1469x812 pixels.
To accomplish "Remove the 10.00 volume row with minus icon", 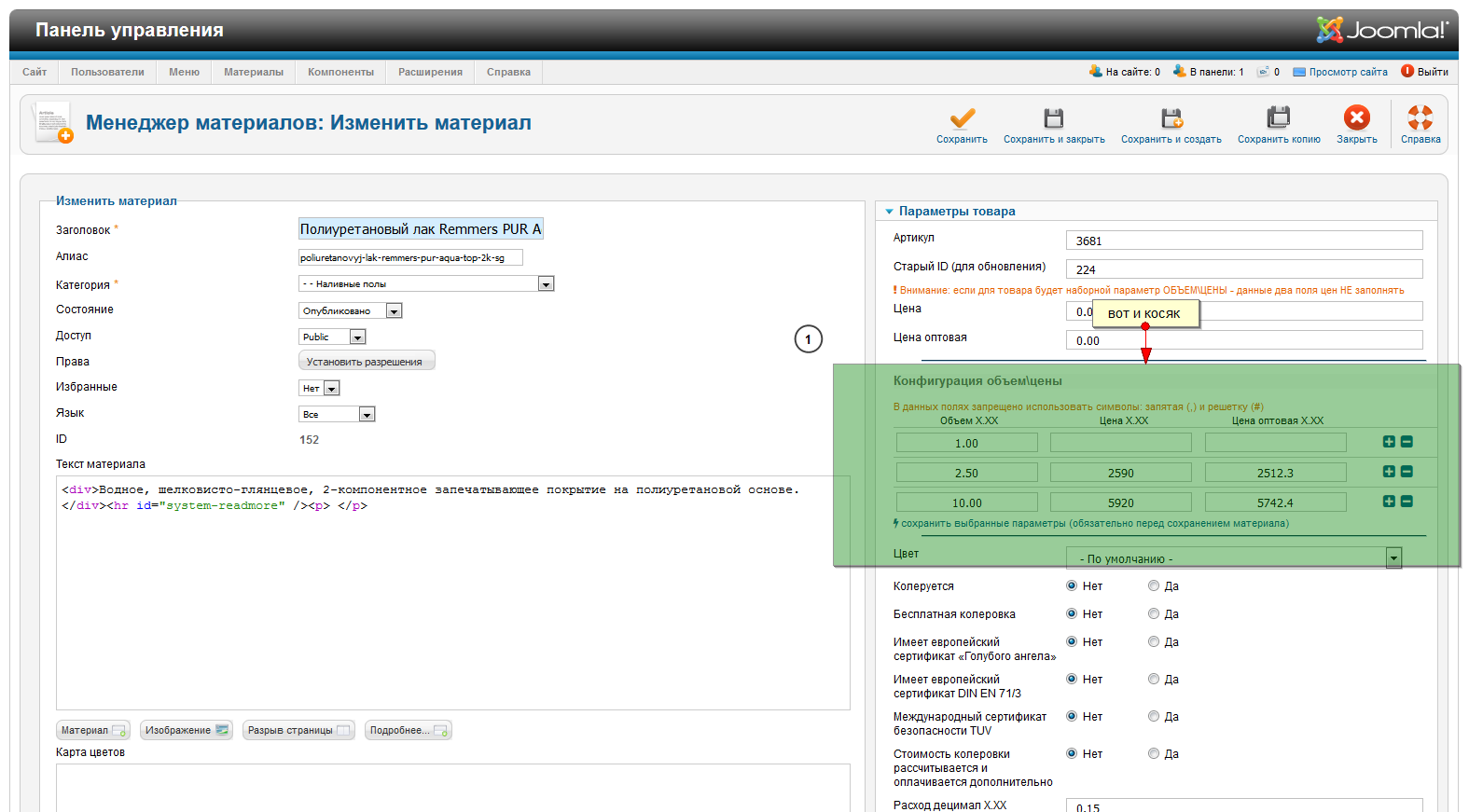I will click(1407, 502).
